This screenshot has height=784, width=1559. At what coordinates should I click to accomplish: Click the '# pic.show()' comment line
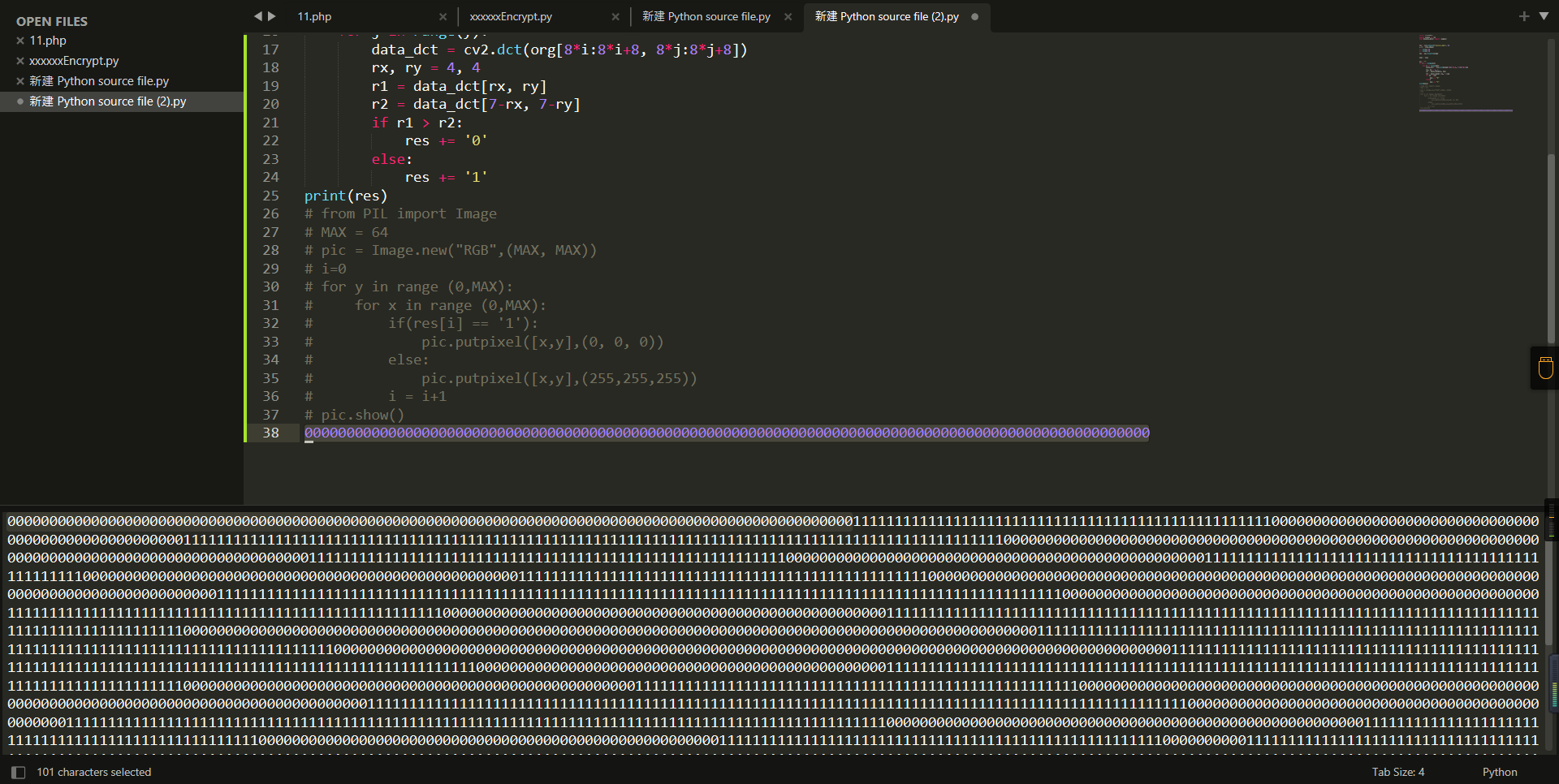[x=354, y=415]
